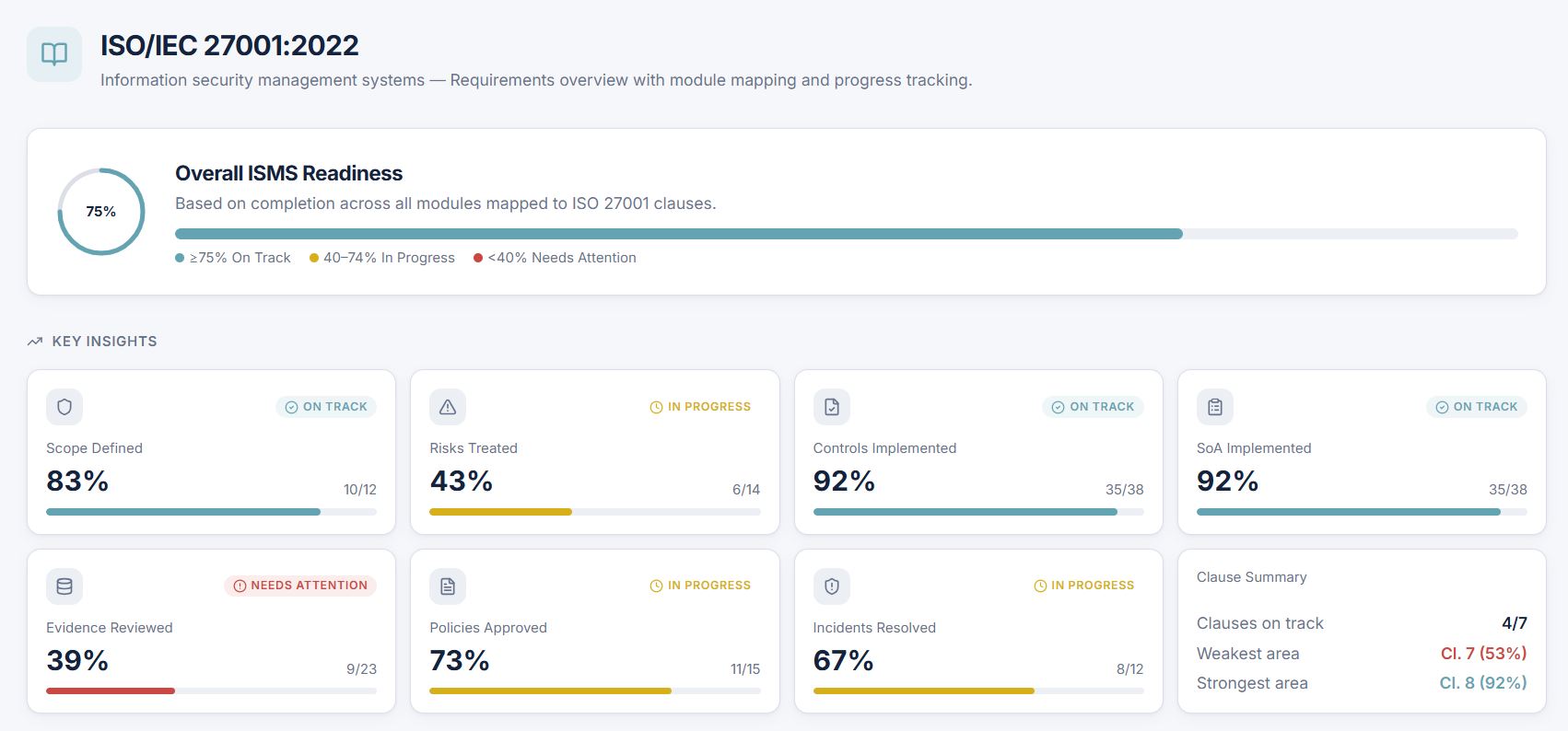Click the On Track badge on Scope Defined
The width and height of the screenshot is (1568, 731).
(326, 407)
